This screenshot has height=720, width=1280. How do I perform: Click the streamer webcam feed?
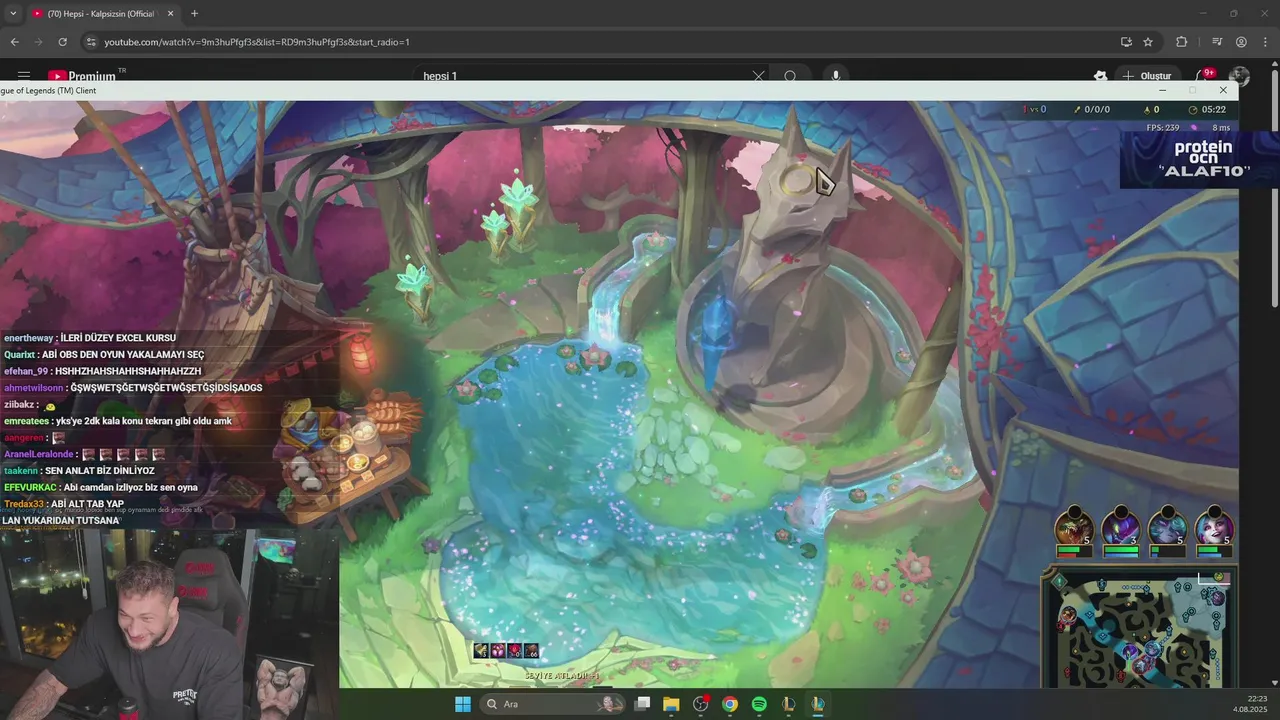coord(169,624)
